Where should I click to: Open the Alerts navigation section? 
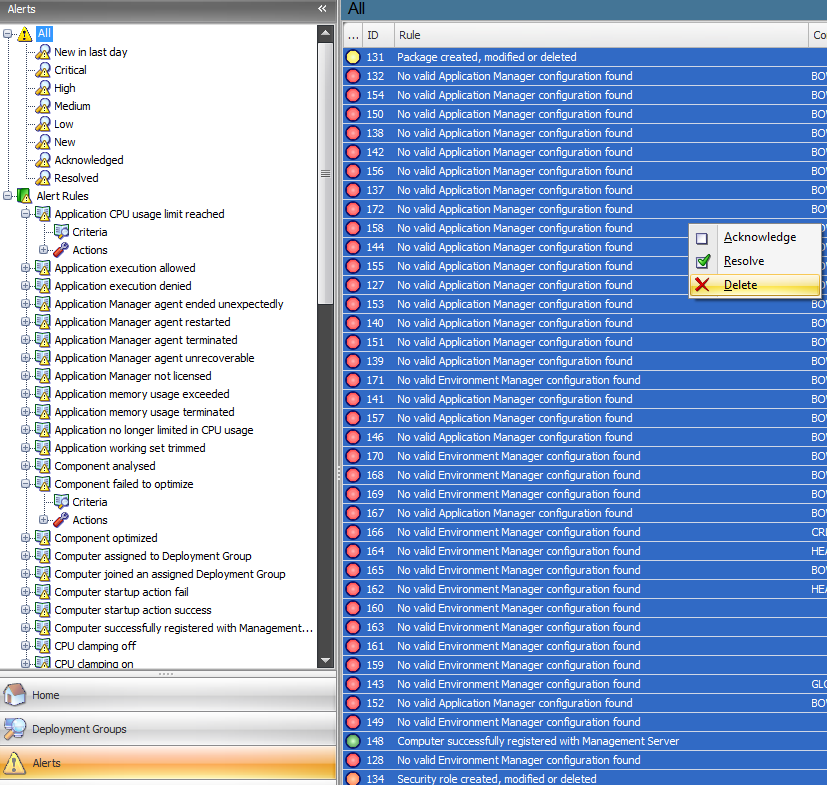tap(168, 763)
